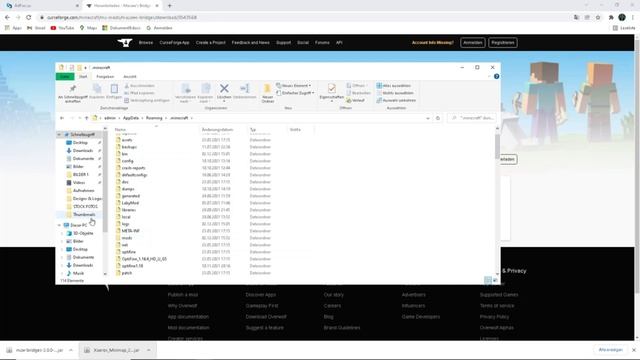Screen dimensions: 640x360
Task: Click the Registrieren button on CurseForge
Action: pyautogui.click(x=502, y=42)
